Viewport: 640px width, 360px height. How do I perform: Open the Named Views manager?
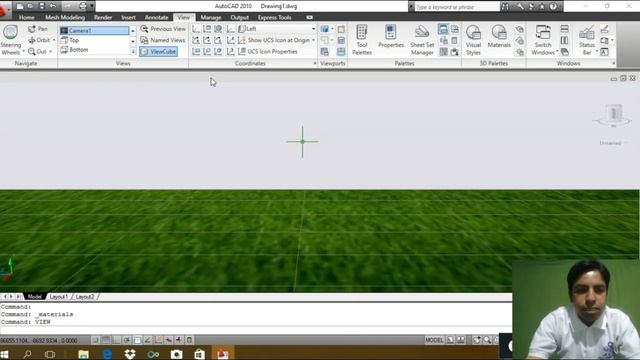[163, 40]
